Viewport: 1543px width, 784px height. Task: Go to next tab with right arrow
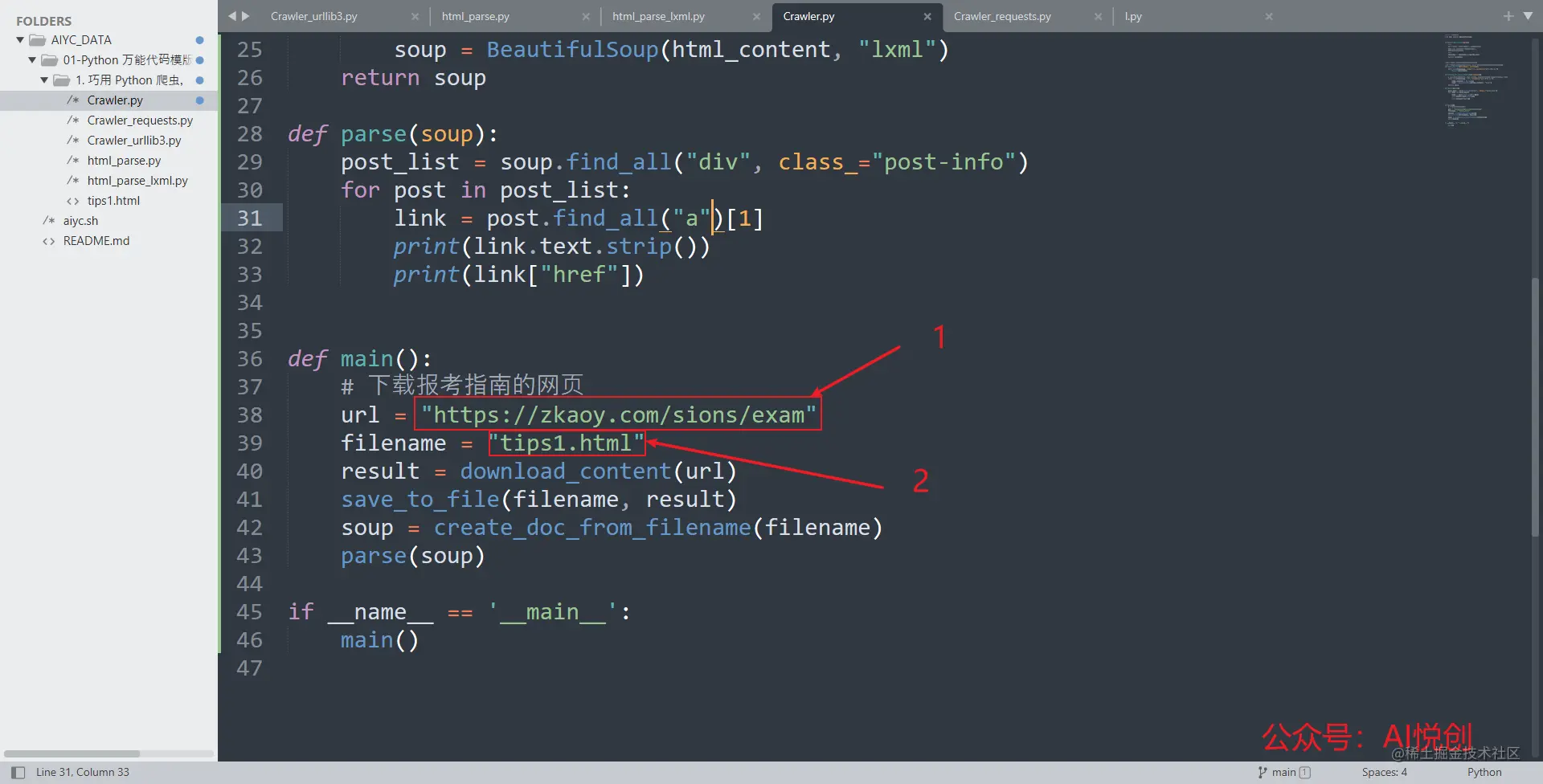pyautogui.click(x=246, y=16)
